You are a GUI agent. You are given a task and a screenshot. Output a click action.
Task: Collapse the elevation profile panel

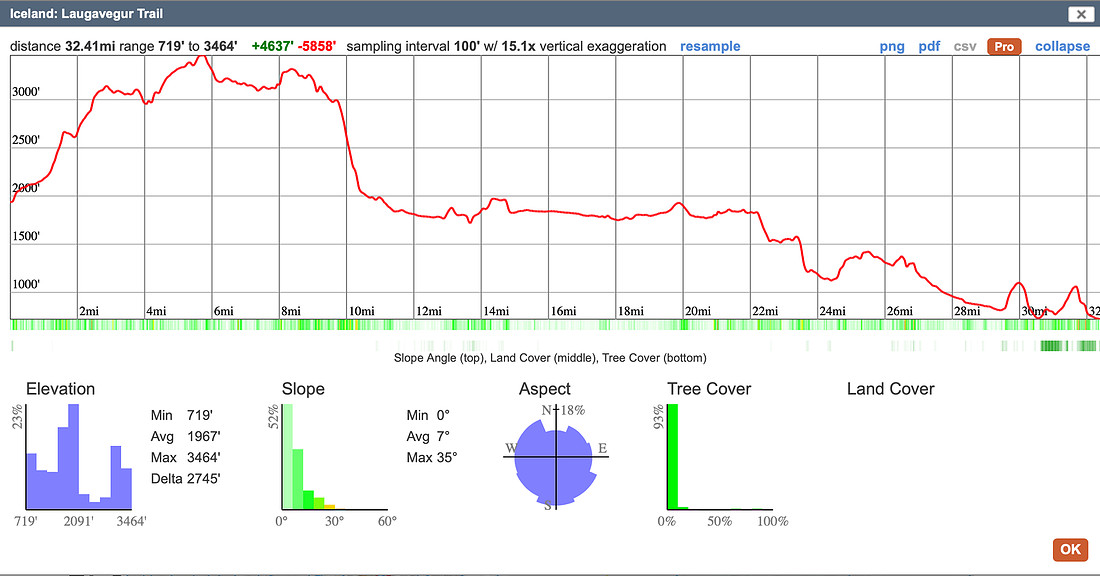pyautogui.click(x=1062, y=46)
